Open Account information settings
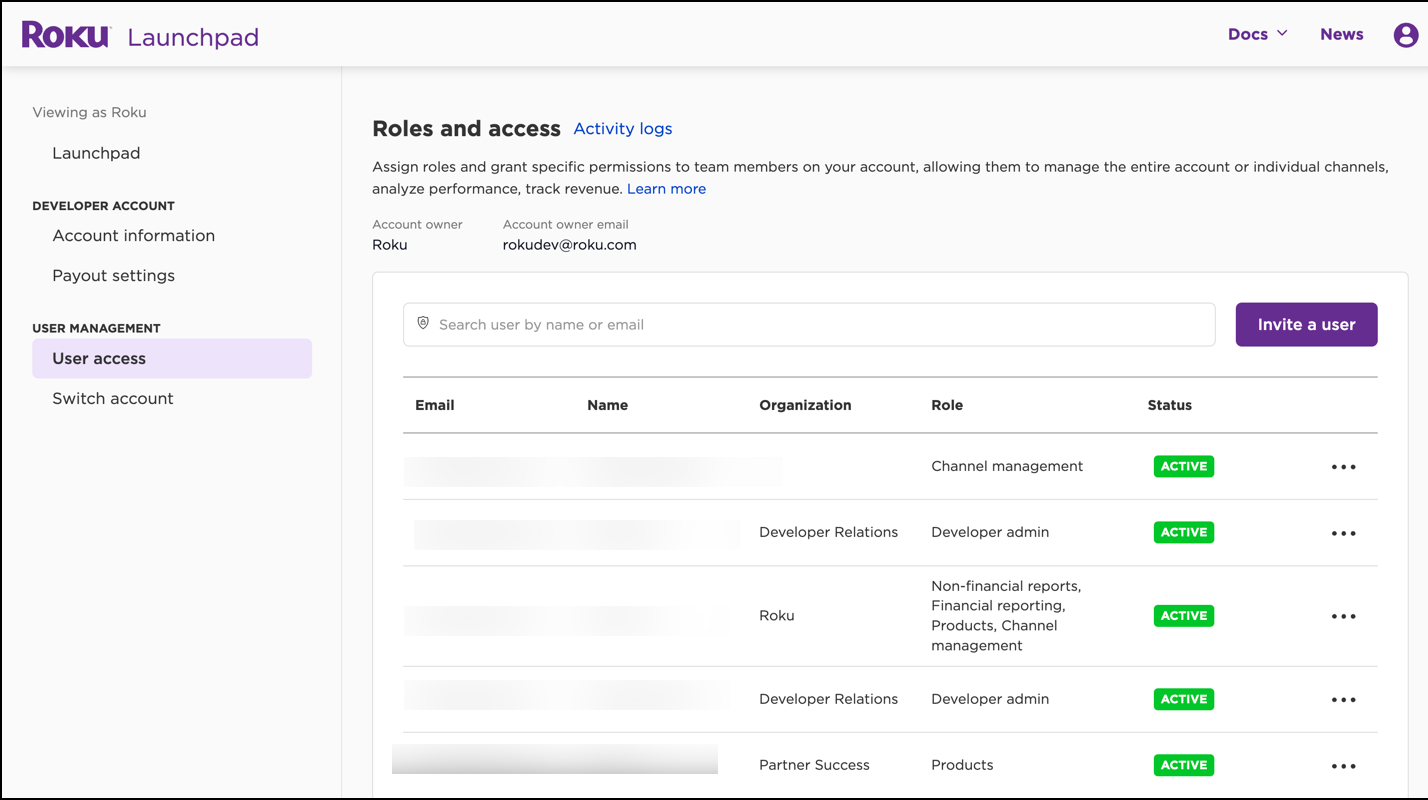The image size is (1428, 800). click(x=133, y=235)
